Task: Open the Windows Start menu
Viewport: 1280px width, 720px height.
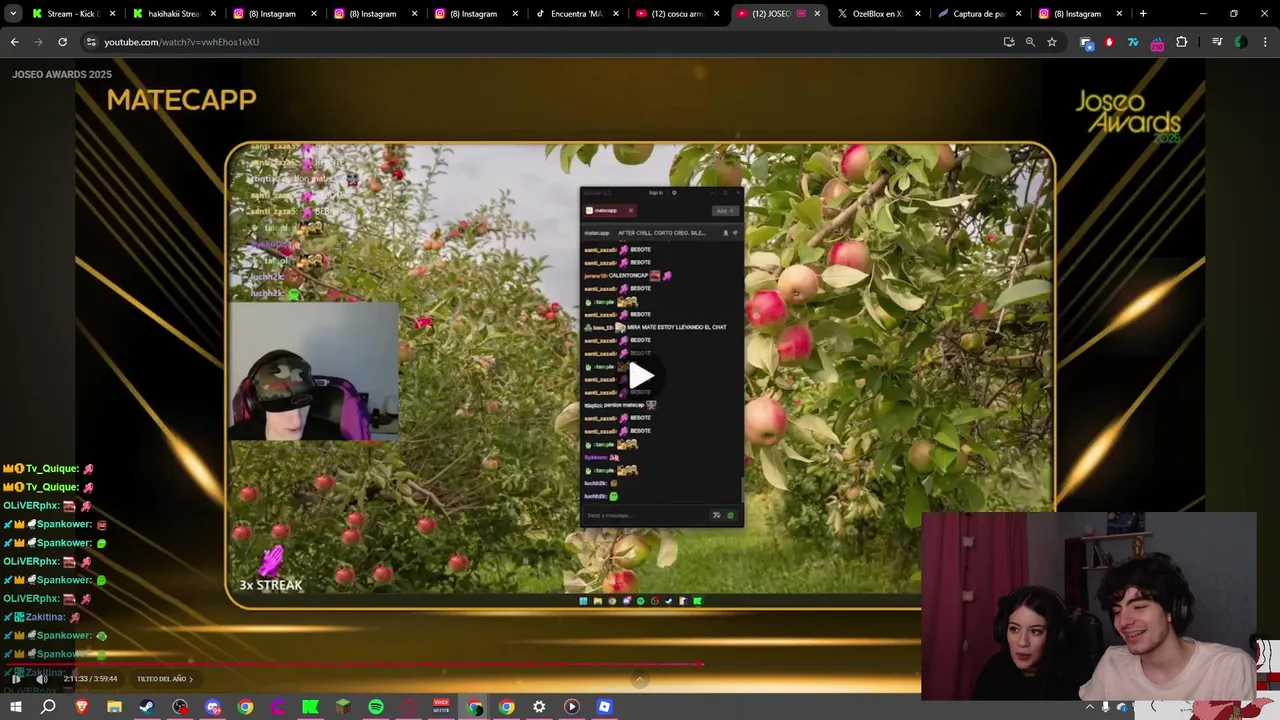Action: (x=15, y=707)
